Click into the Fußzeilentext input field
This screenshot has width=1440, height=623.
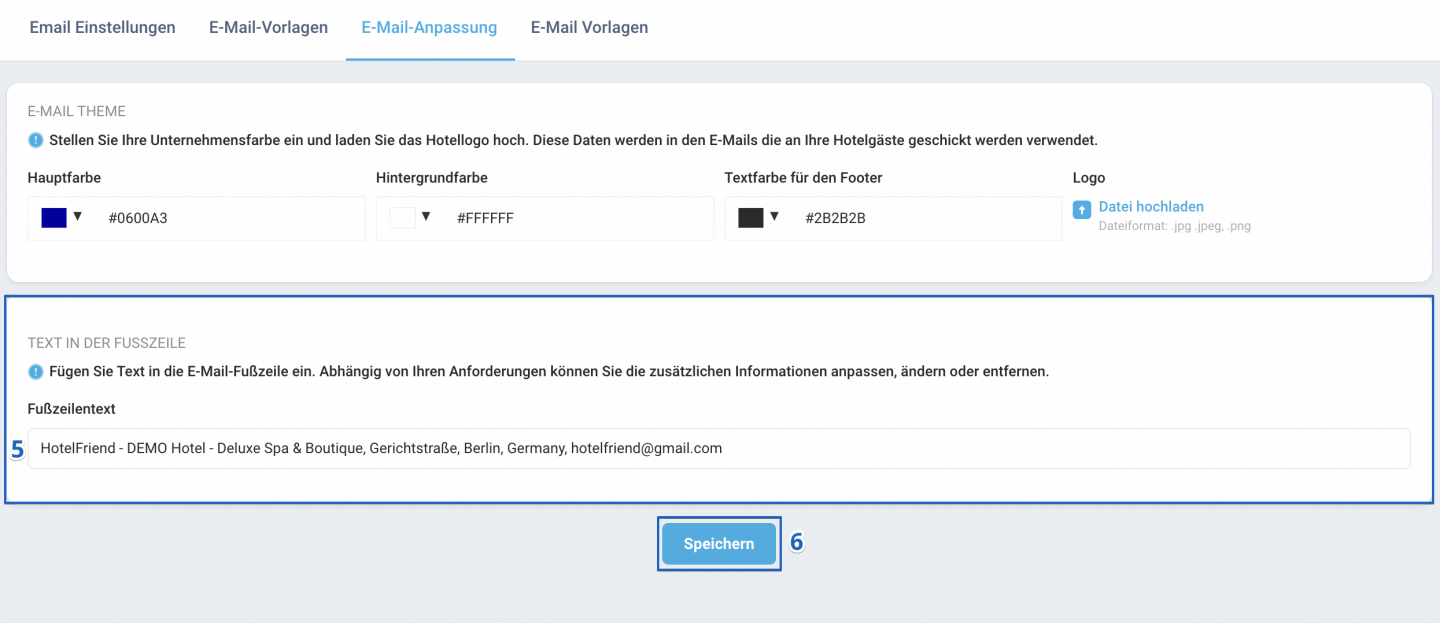point(719,448)
